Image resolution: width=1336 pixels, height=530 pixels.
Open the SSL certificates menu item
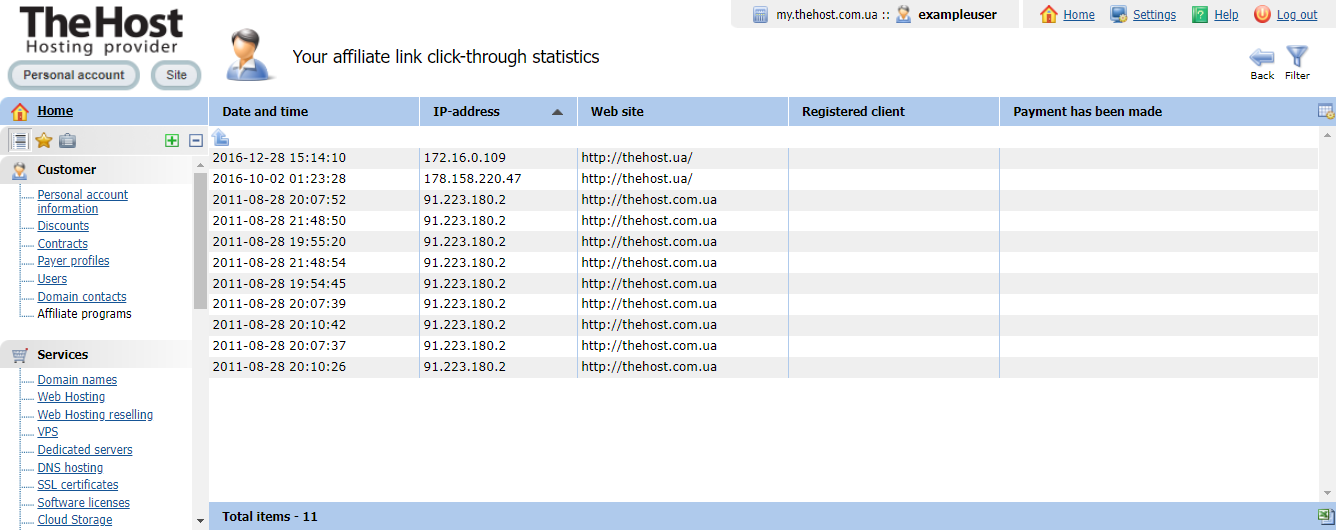pos(78,485)
